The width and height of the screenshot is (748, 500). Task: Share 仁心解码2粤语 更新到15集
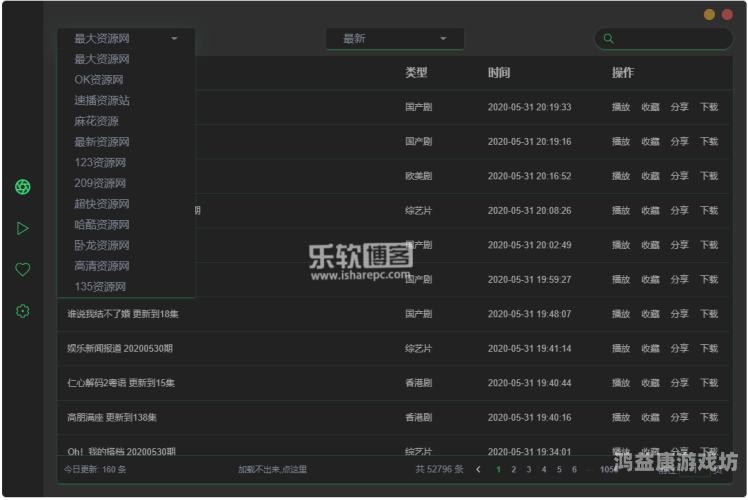679,383
